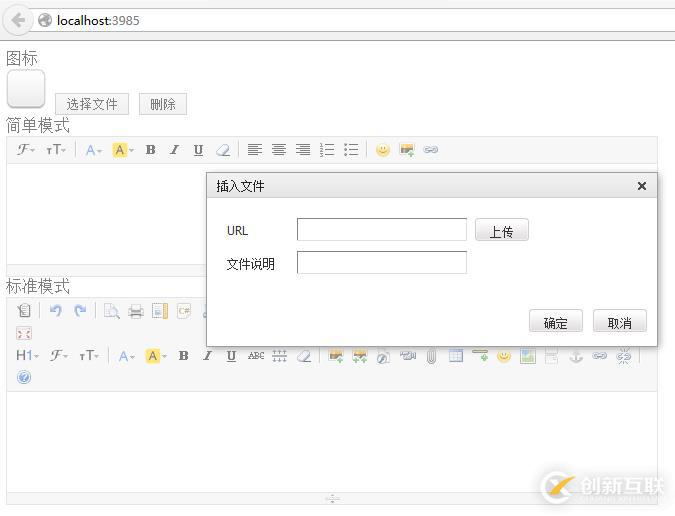Open H1 paragraph format dropdown
This screenshot has height=516, width=675.
[x=27, y=355]
